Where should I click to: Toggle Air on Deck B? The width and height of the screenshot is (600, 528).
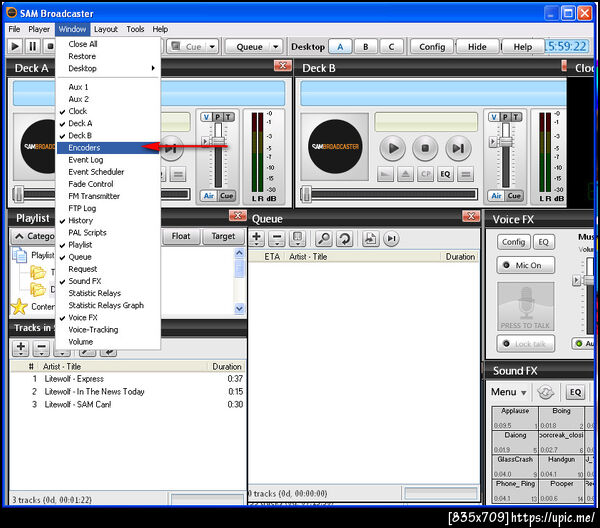coord(496,196)
